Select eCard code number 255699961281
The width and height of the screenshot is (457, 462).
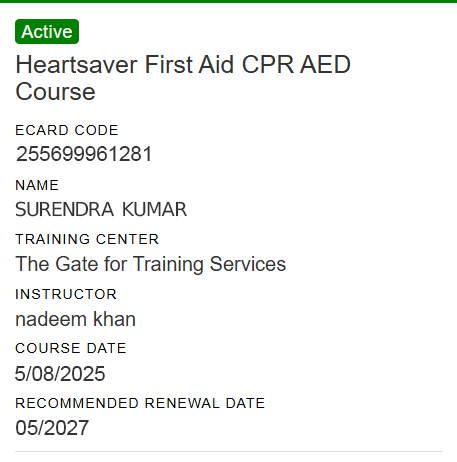click(x=84, y=154)
